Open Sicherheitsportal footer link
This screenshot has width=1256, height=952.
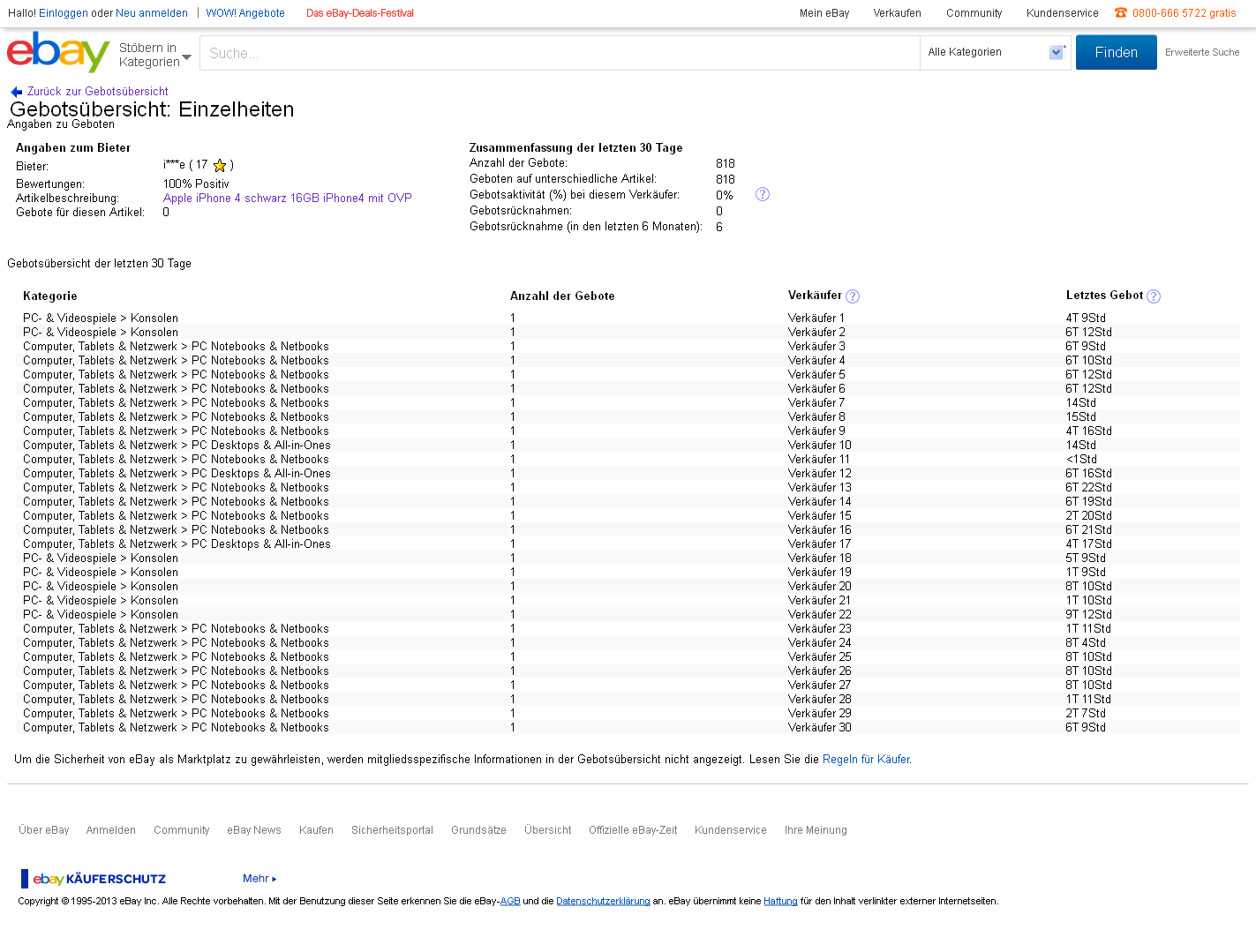[x=392, y=830]
